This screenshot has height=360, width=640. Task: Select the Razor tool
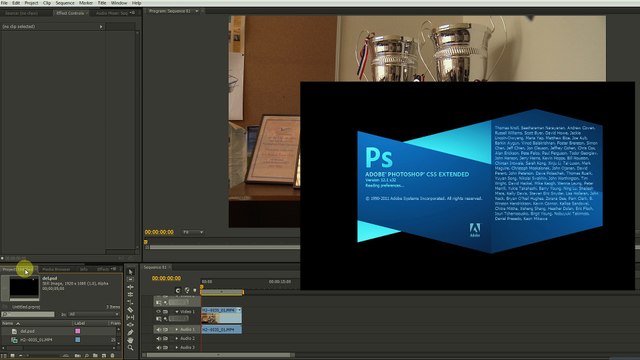(131, 310)
